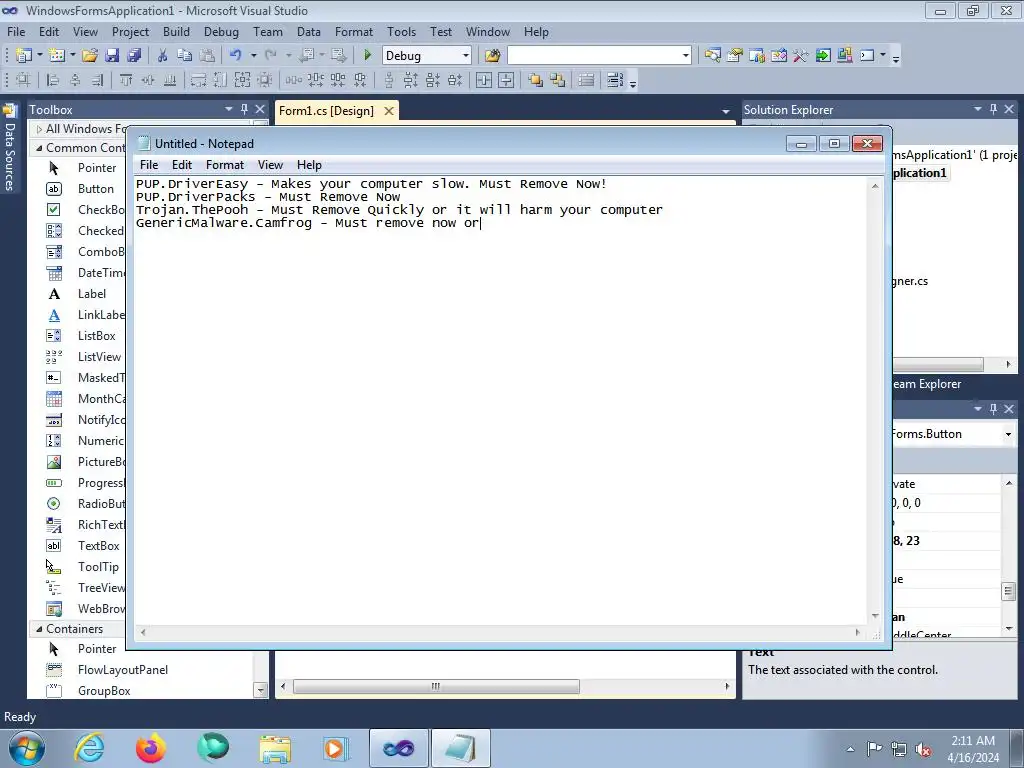Open Toolbox via hammer-and-wrench toolbar icon
The width and height of the screenshot is (1024, 768).
pos(801,56)
